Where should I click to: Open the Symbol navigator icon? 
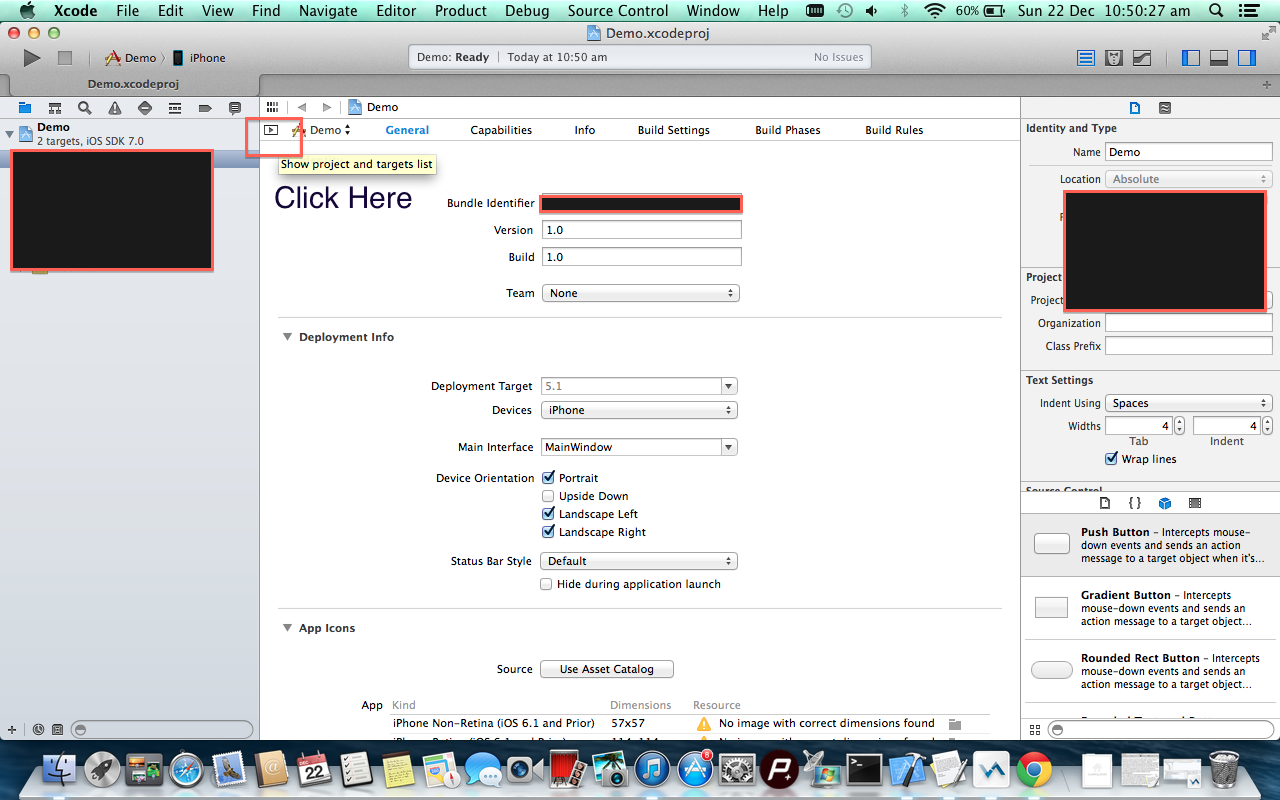[55, 108]
